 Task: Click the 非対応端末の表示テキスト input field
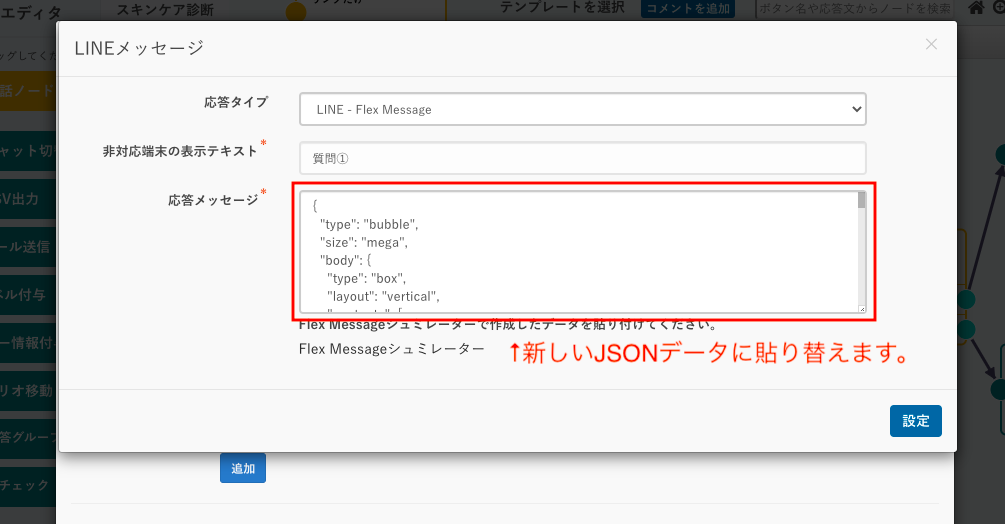coord(582,158)
